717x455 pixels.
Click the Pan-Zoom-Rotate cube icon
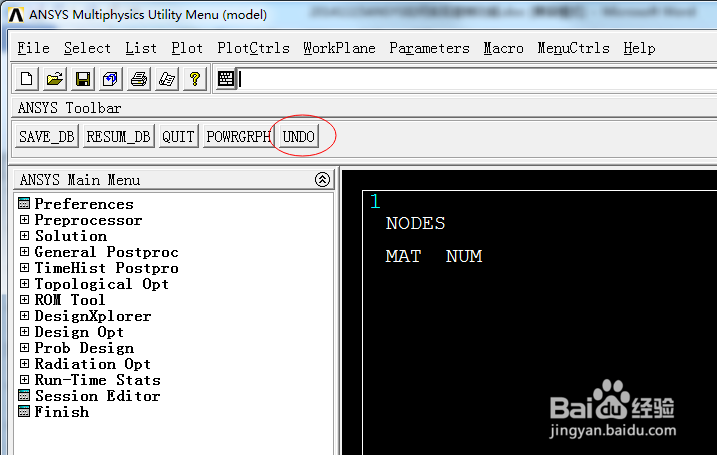pos(110,79)
